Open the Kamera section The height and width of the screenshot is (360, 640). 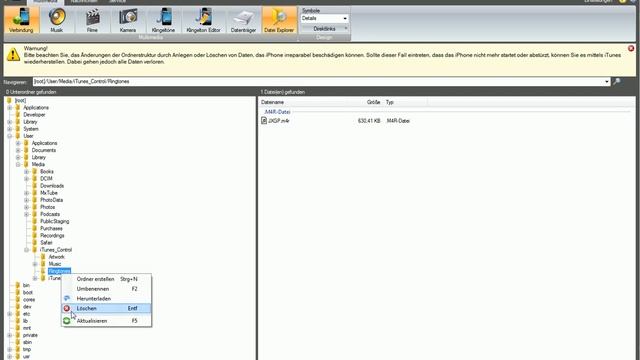click(x=128, y=20)
